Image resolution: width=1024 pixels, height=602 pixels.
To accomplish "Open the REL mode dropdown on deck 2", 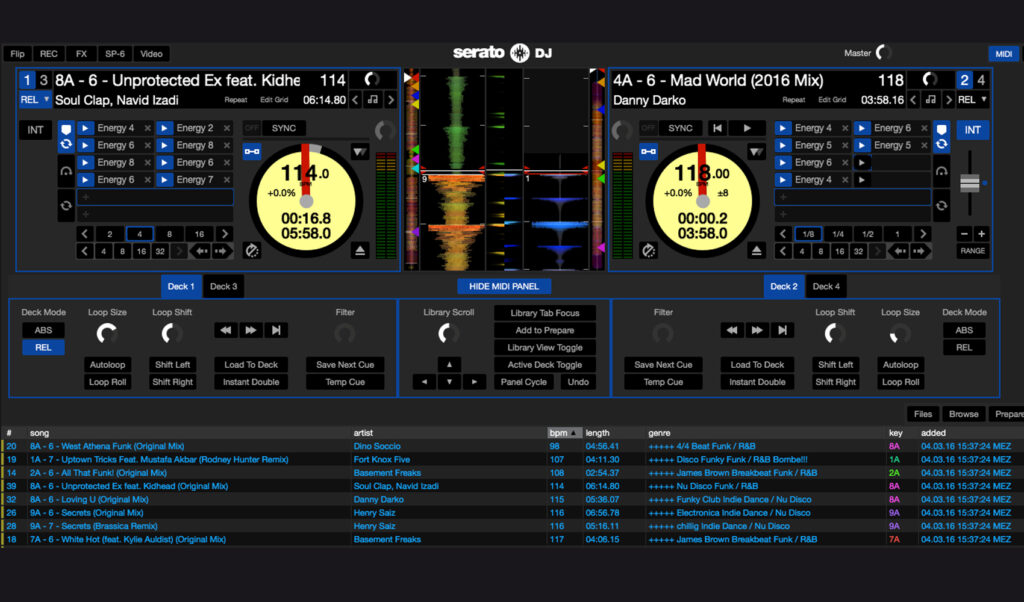I will click(x=972, y=100).
